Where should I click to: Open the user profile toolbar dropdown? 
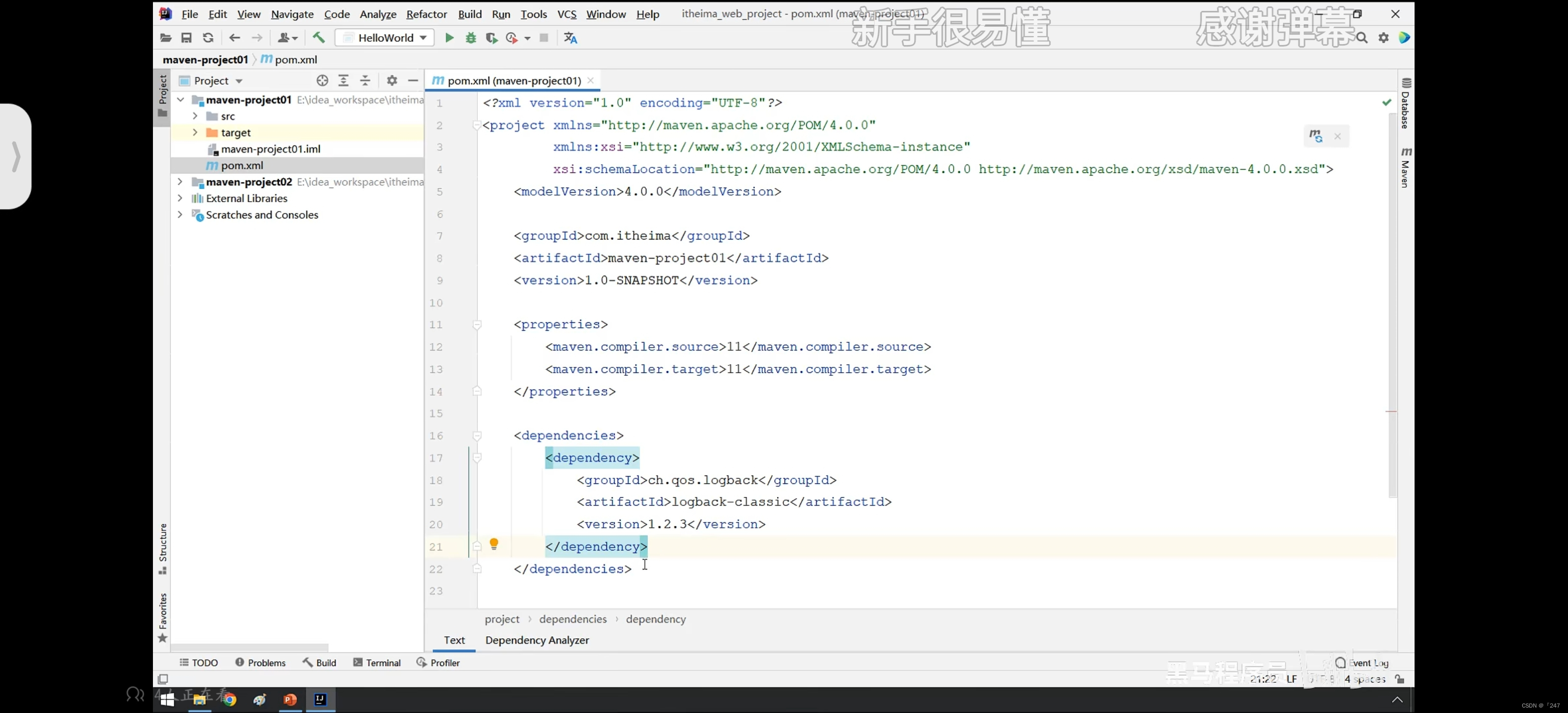287,38
